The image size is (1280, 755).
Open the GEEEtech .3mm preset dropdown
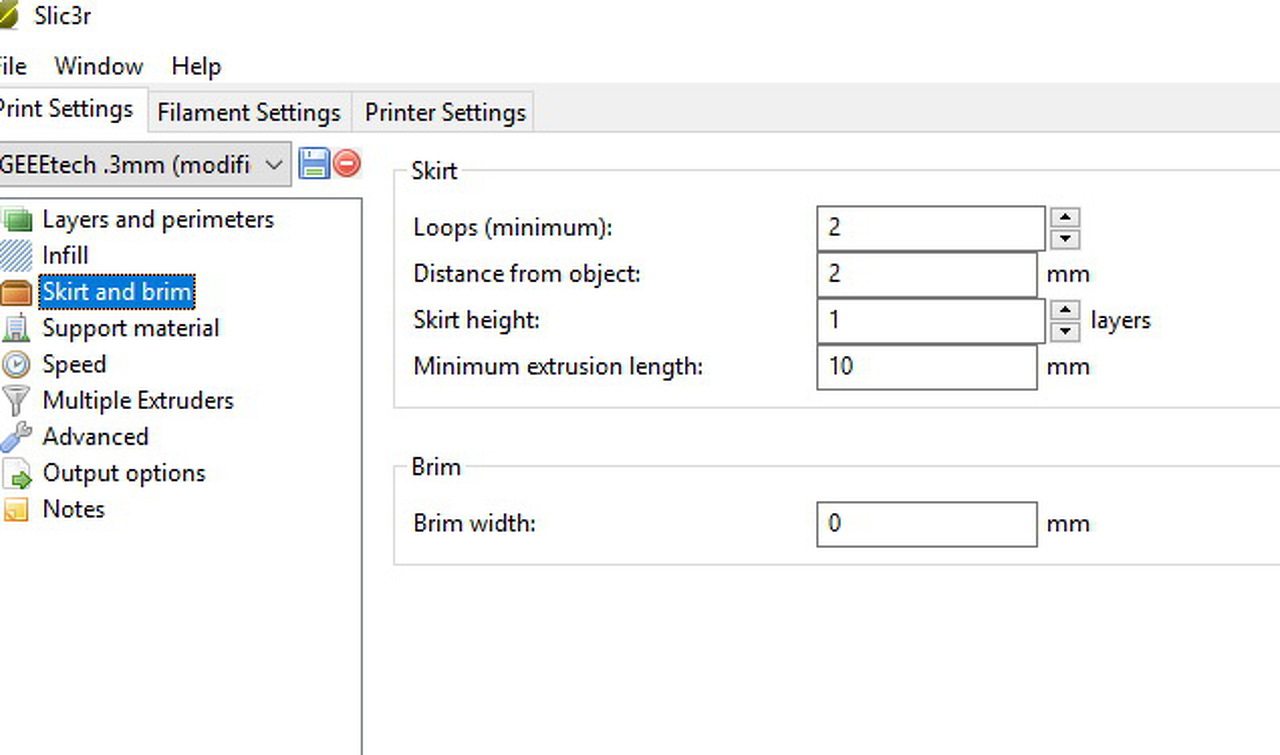coord(144,164)
